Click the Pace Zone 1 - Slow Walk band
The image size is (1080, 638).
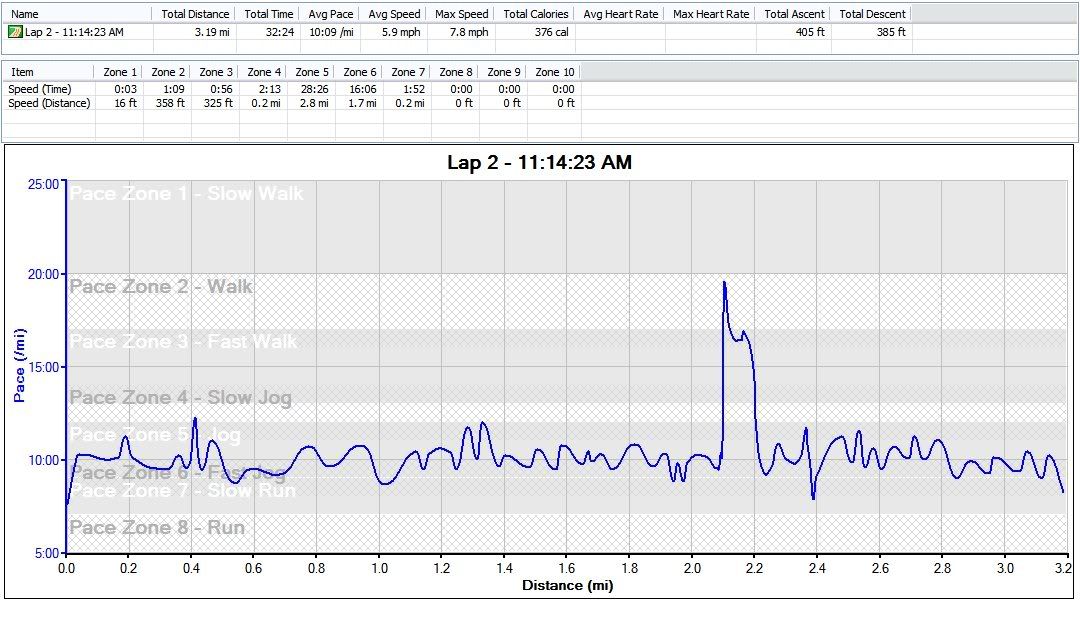(x=186, y=193)
